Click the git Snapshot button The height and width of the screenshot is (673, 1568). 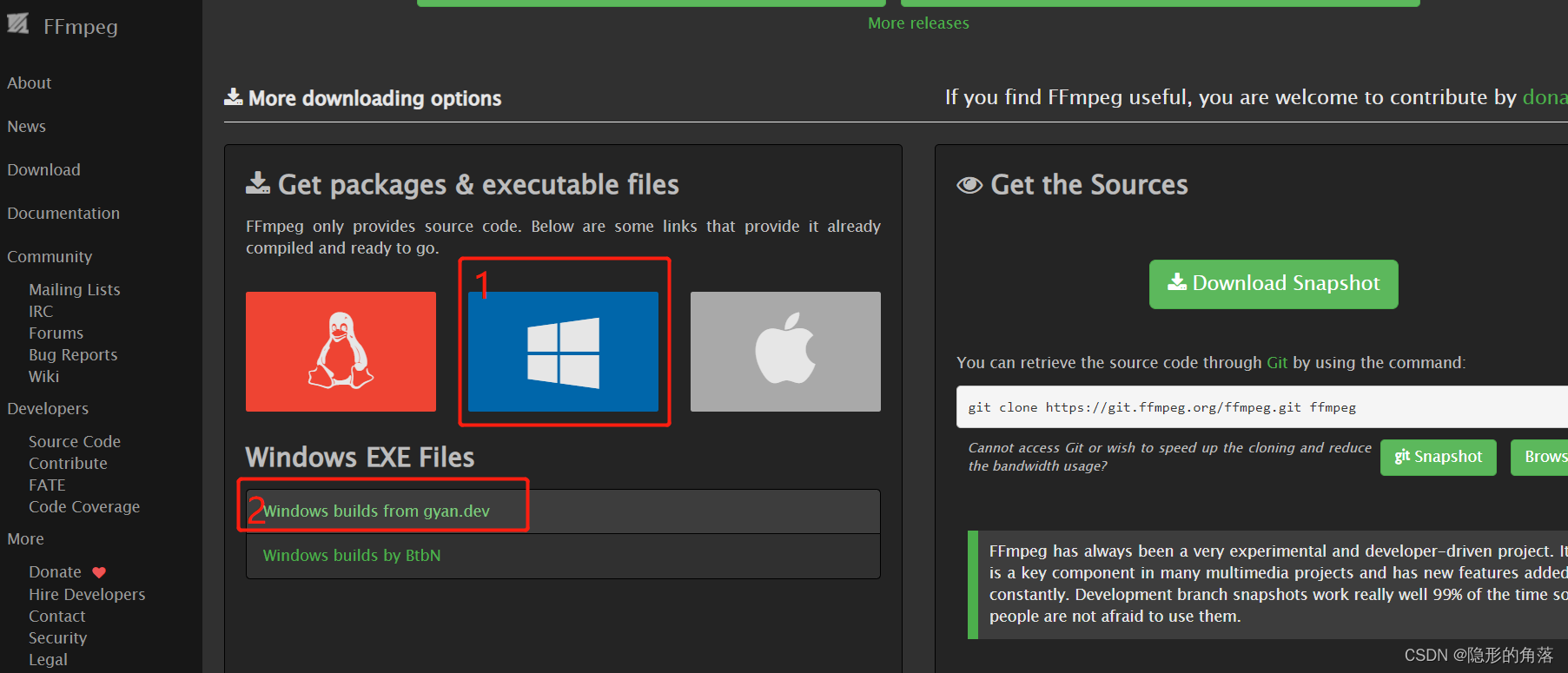click(x=1439, y=457)
